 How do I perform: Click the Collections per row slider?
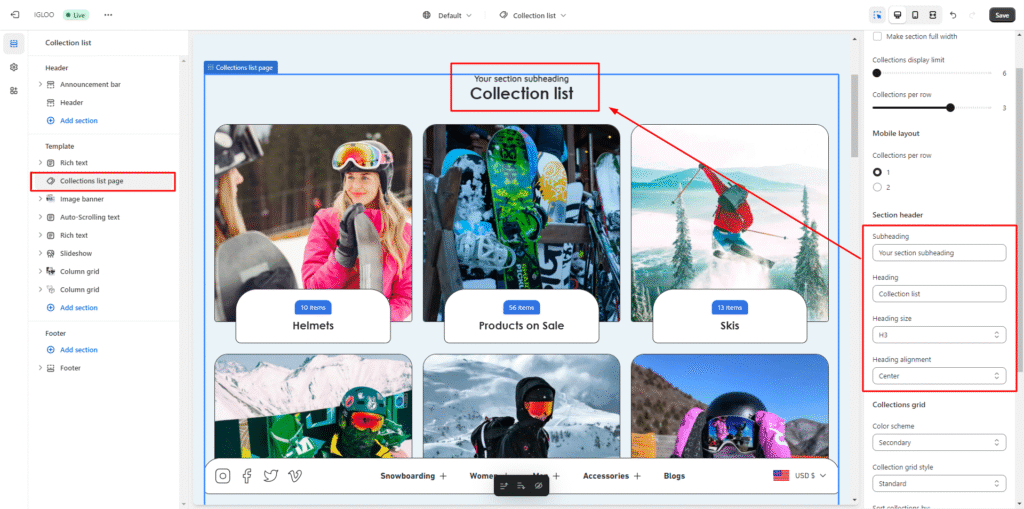(949, 107)
